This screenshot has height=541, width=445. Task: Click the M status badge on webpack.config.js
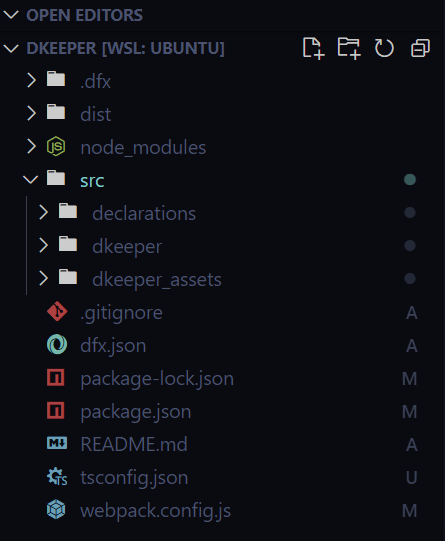[410, 511]
